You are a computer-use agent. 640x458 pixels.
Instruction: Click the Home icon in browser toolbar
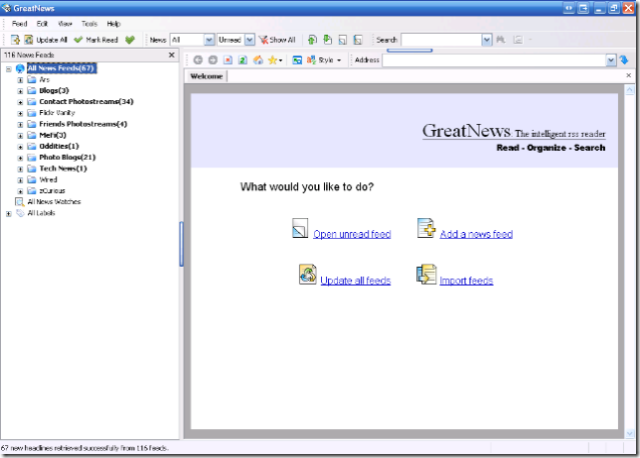point(258,60)
